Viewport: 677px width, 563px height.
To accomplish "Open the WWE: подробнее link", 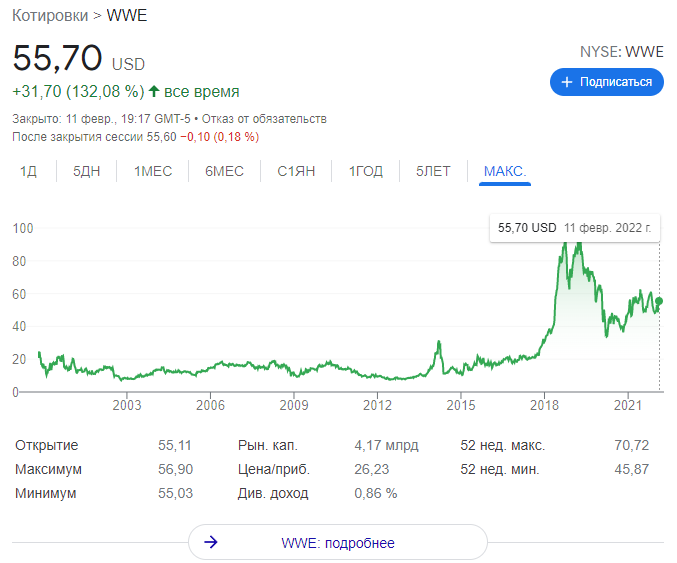I will coord(338,542).
